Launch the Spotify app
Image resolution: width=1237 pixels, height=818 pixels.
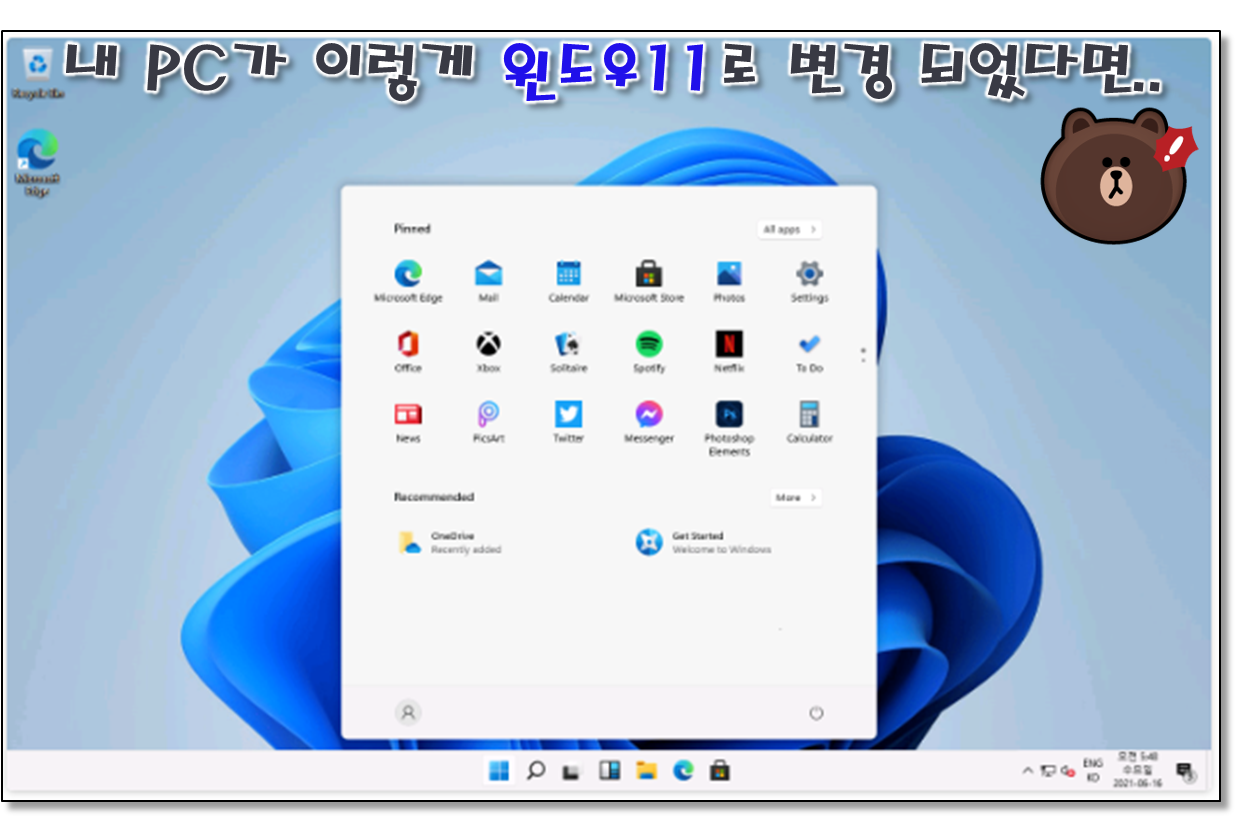coord(649,345)
